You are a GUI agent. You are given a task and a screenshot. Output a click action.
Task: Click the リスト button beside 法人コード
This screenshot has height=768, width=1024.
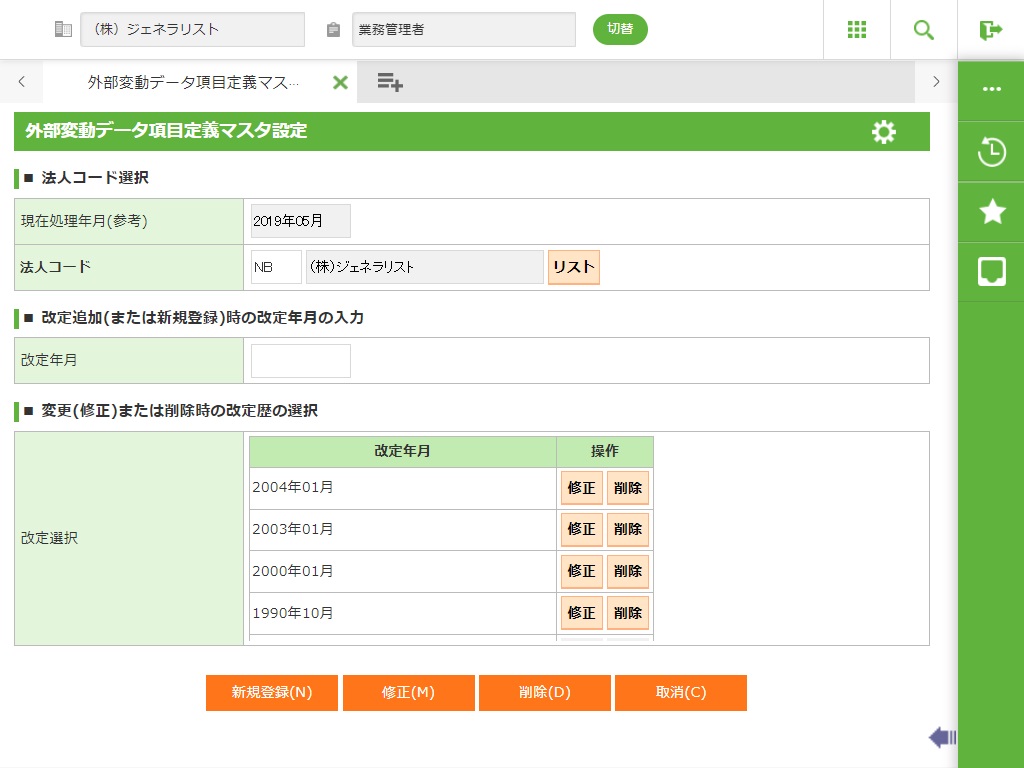(574, 267)
